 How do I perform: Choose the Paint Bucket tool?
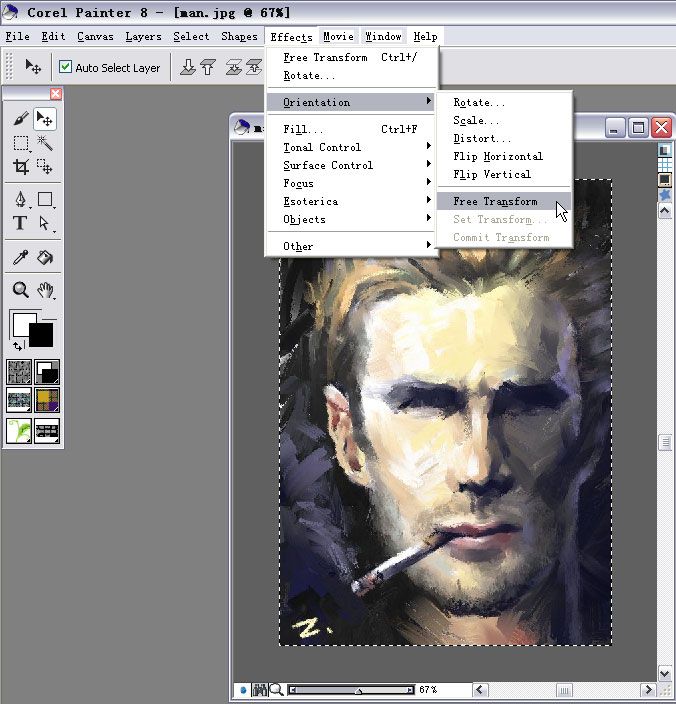45,257
